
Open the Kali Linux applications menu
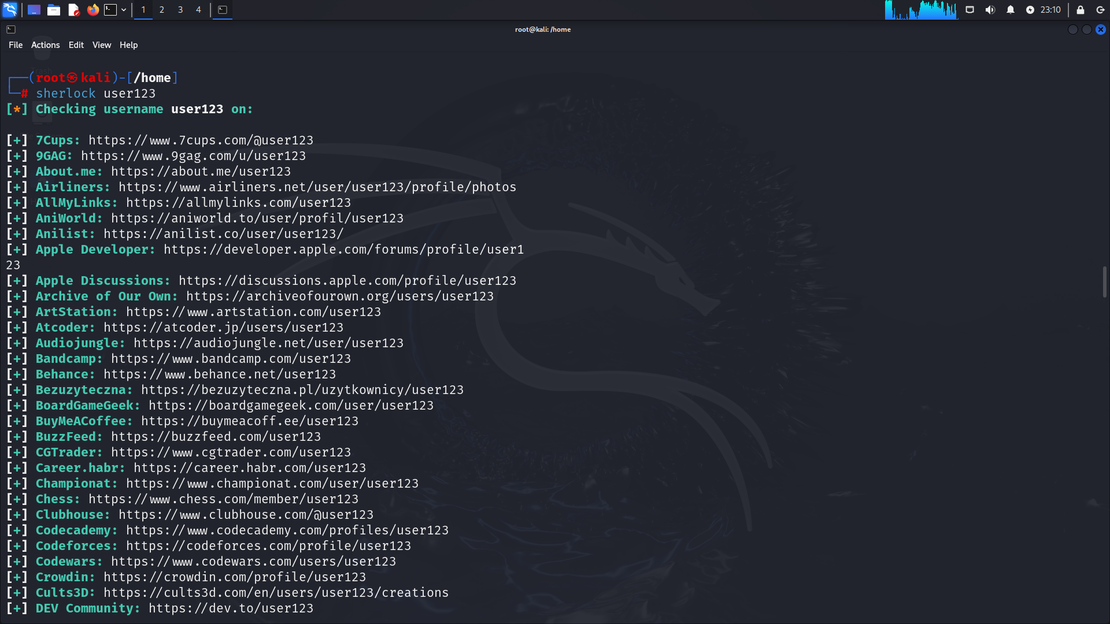coord(9,9)
